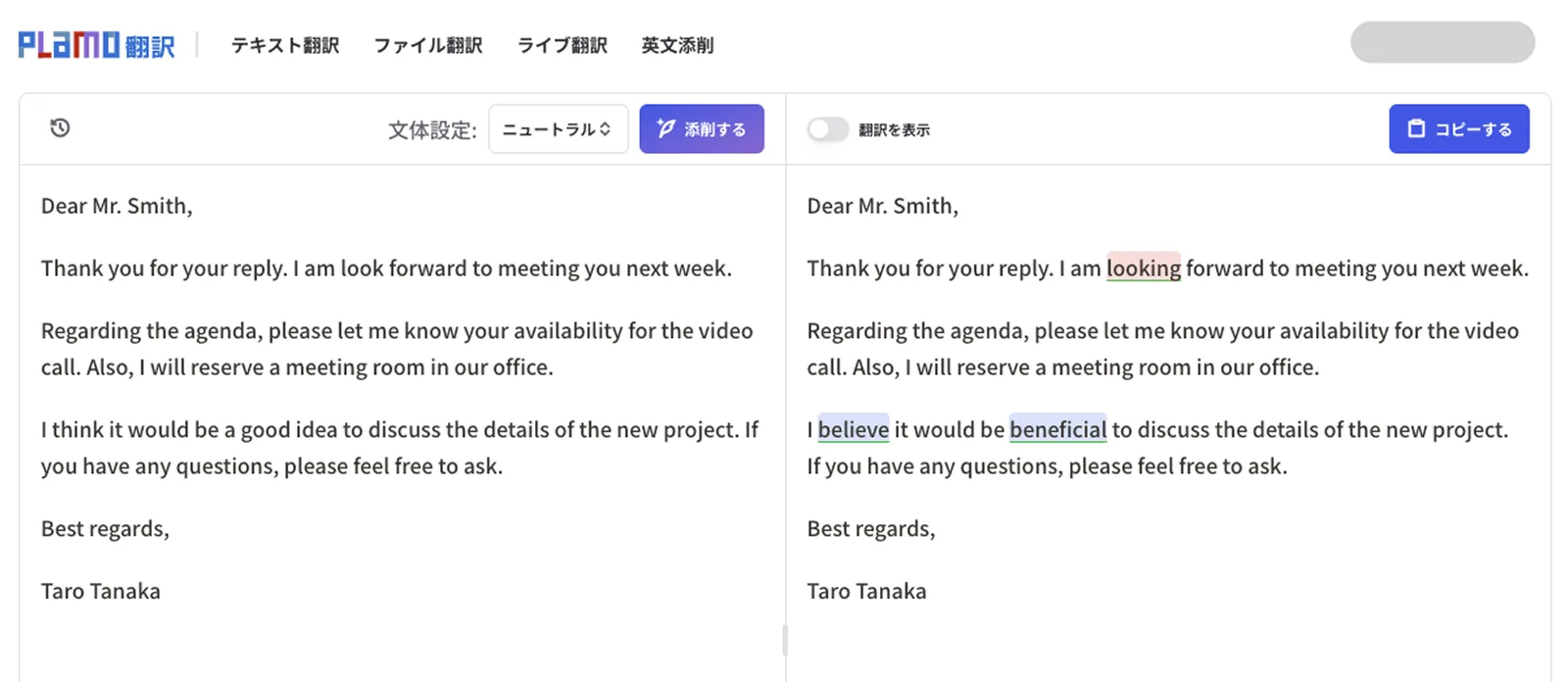Click the highlighted word "looking"
The height and width of the screenshot is (682, 1568).
pos(1144,268)
